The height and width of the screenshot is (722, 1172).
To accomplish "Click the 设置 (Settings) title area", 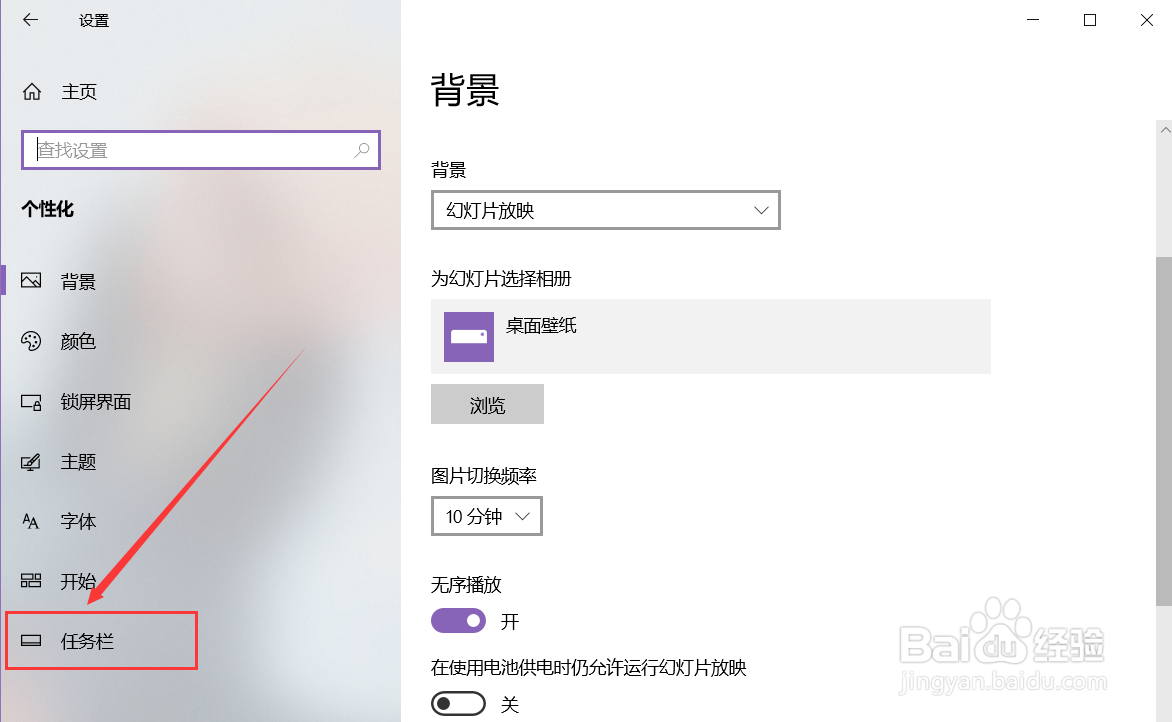I will (x=94, y=19).
